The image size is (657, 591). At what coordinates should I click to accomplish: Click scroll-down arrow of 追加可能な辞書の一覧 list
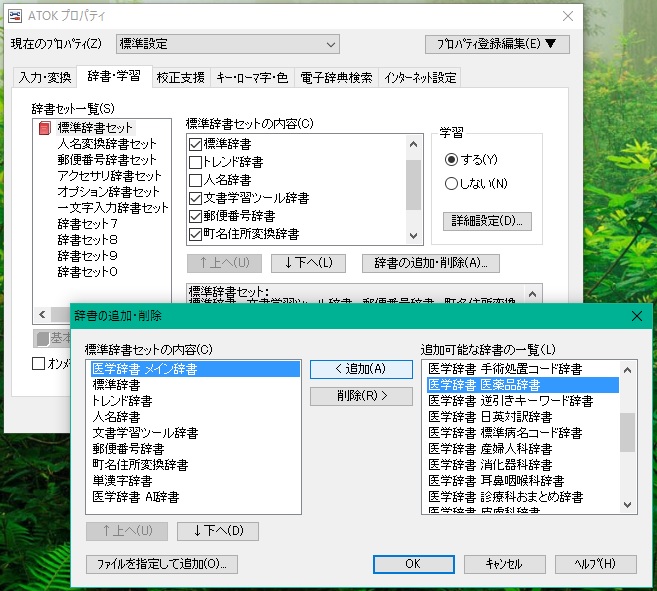click(x=627, y=505)
